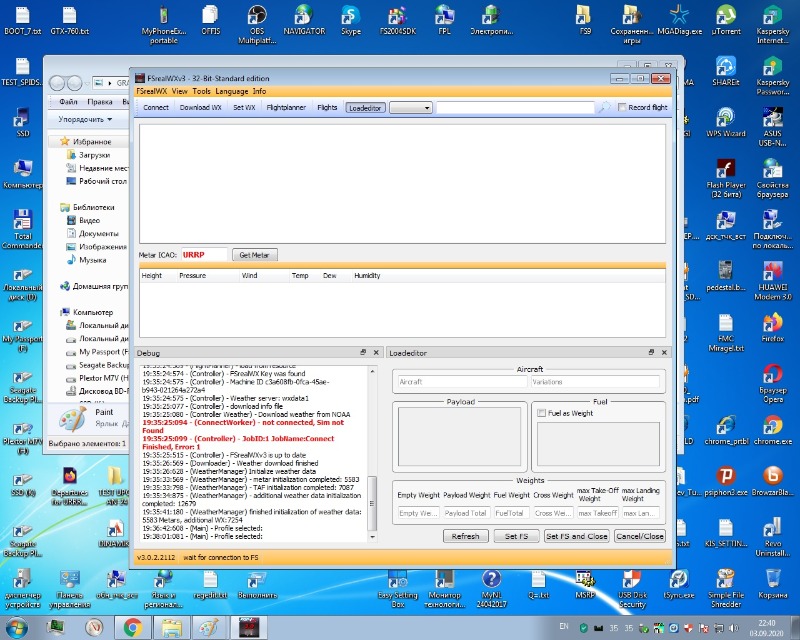
Task: Switch to Paint in the taskbar
Action: click(209, 627)
